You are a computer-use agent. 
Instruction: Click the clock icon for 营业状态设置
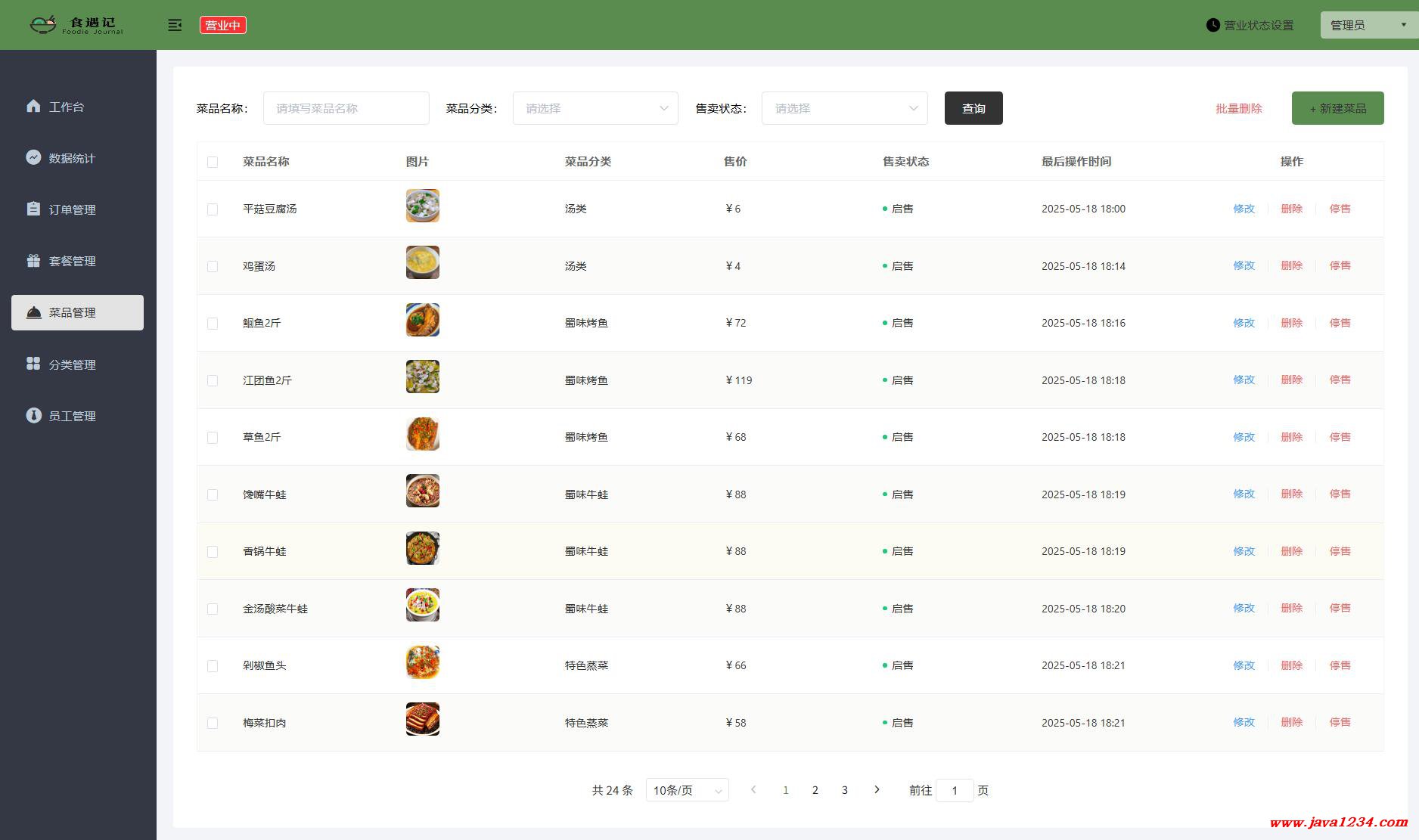[1213, 25]
